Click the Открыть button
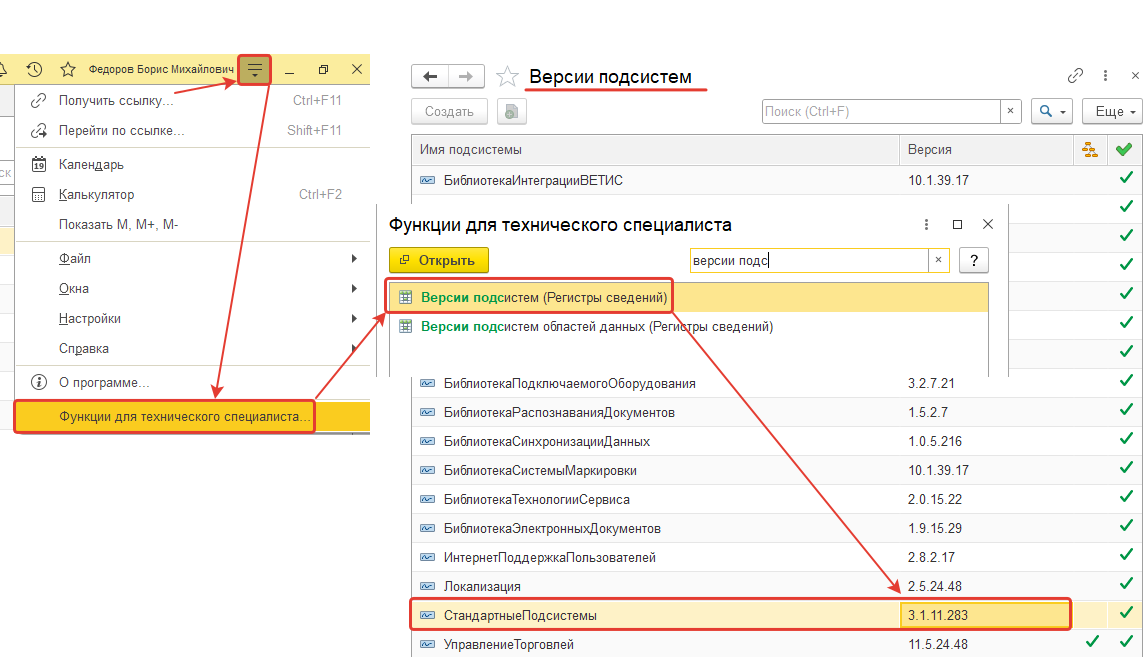This screenshot has width=1143, height=657. pos(439,260)
